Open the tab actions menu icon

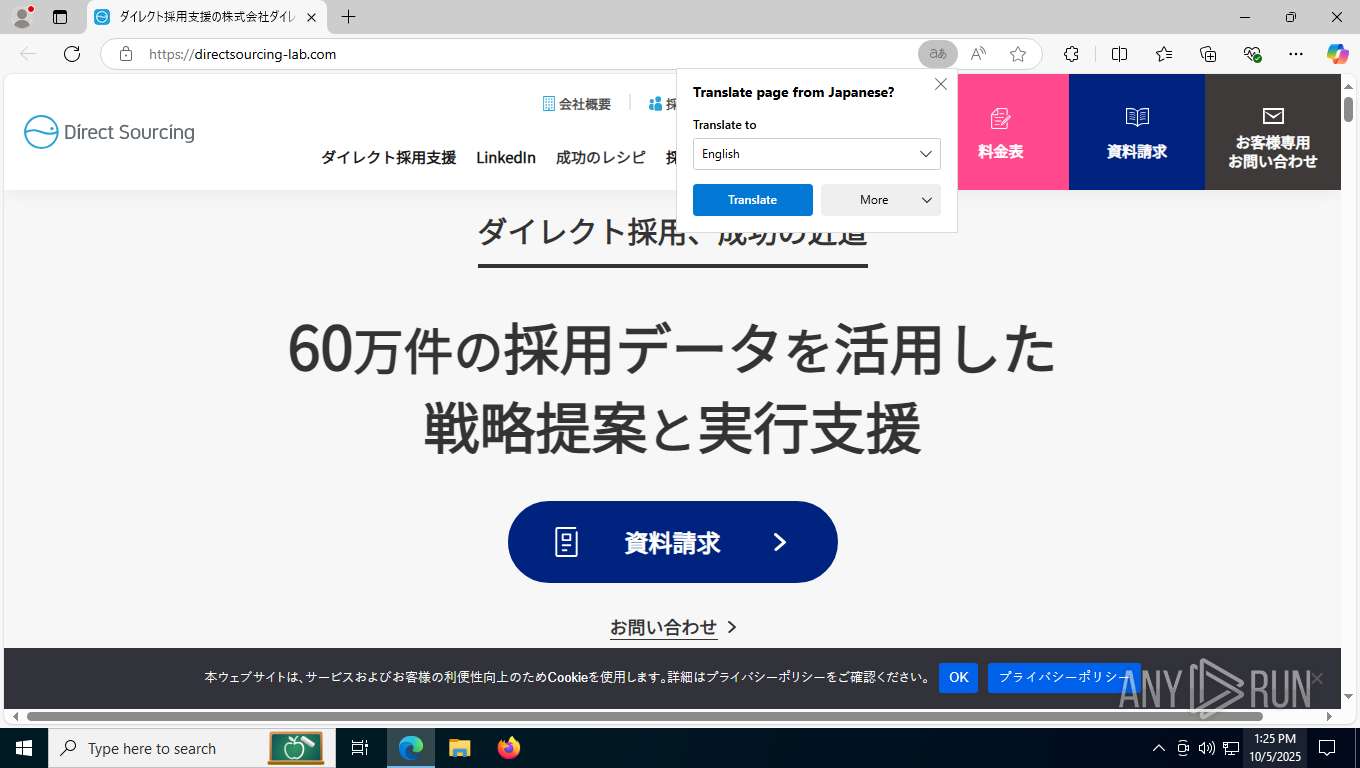(60, 17)
